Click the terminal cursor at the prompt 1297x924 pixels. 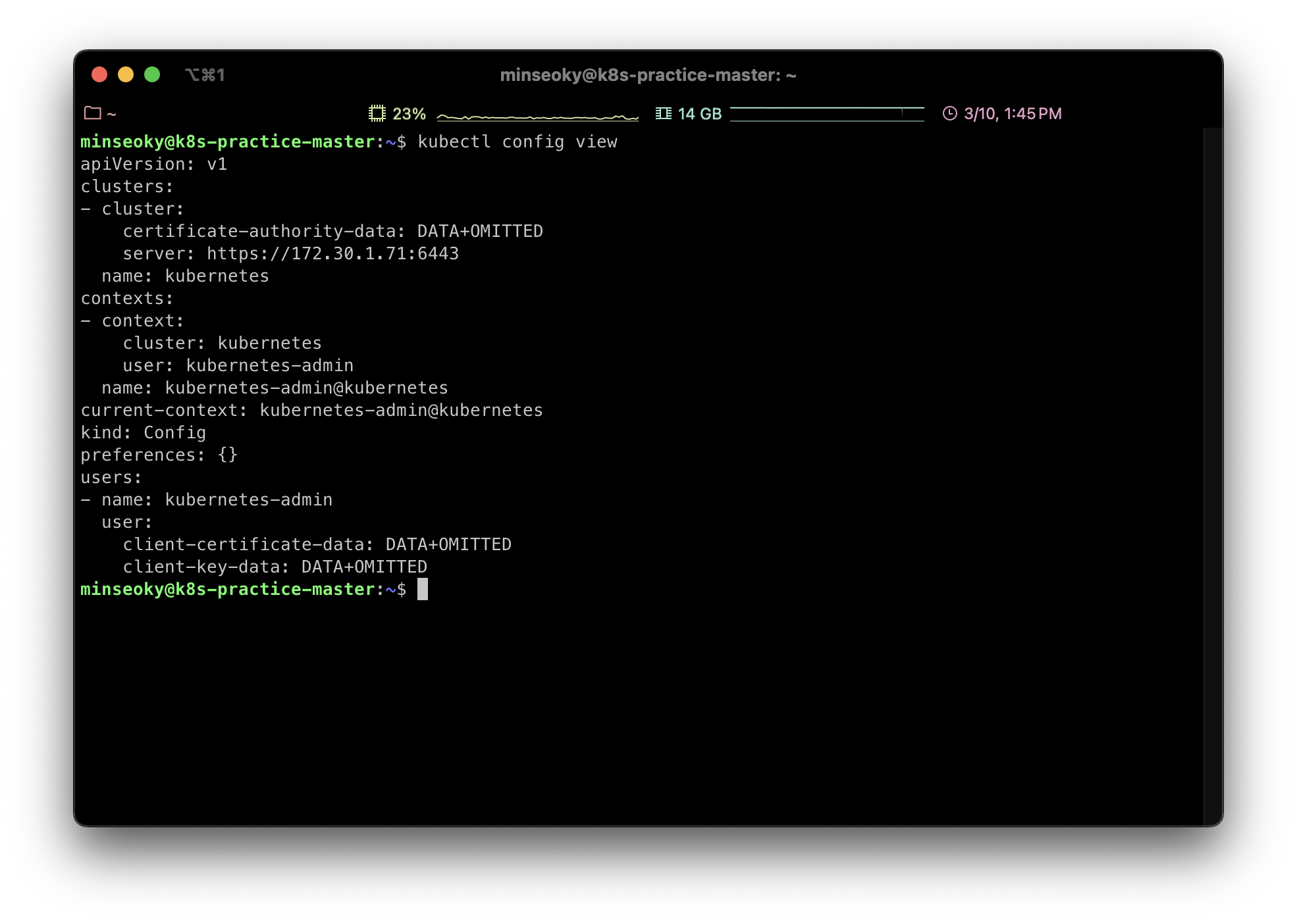tap(423, 589)
